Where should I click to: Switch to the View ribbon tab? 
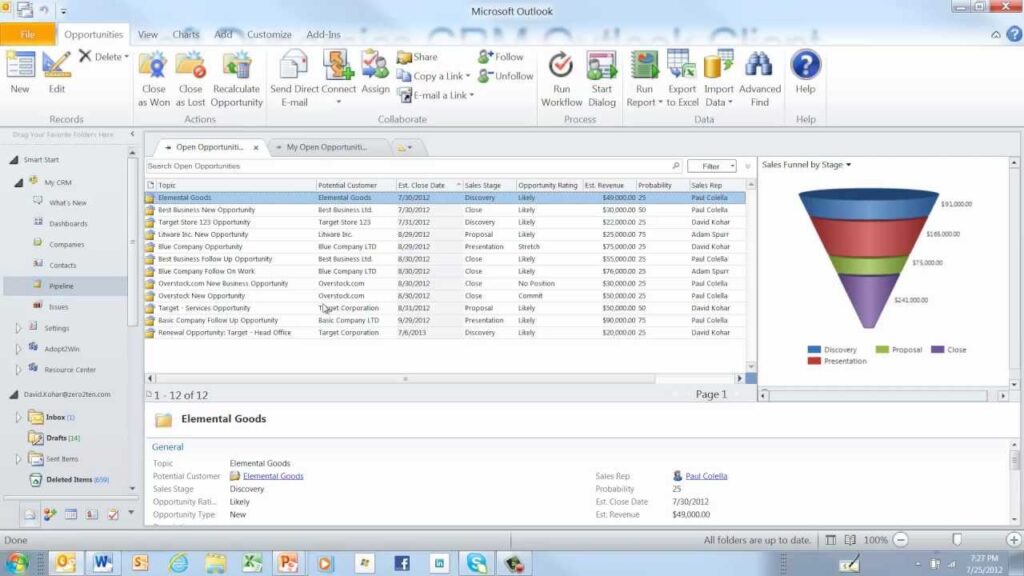[148, 35]
